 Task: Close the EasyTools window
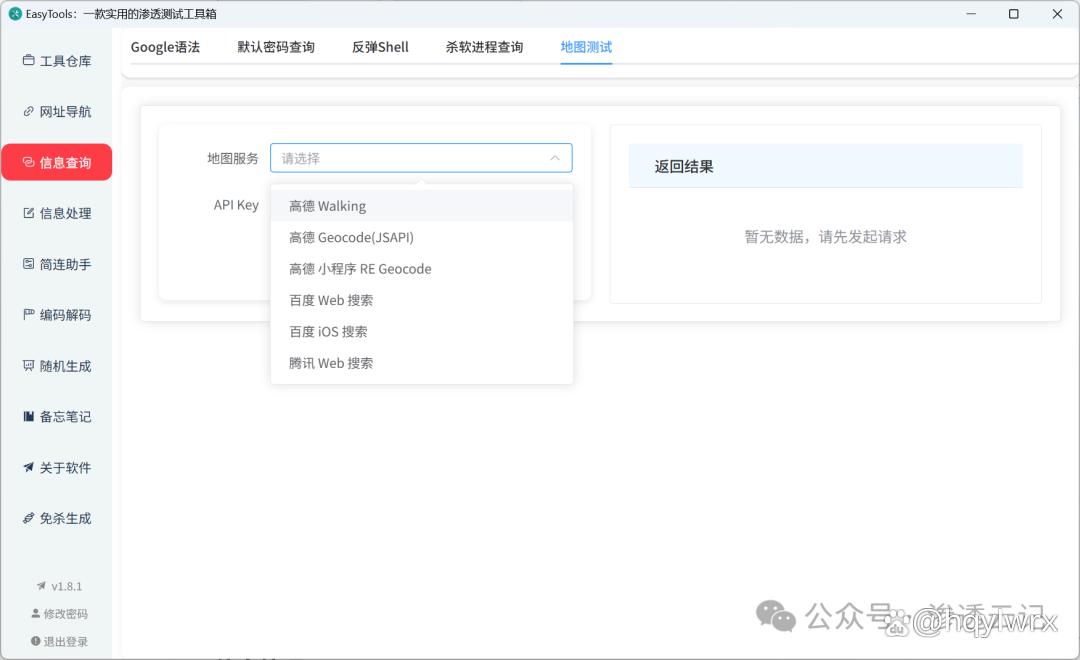(x=1057, y=14)
